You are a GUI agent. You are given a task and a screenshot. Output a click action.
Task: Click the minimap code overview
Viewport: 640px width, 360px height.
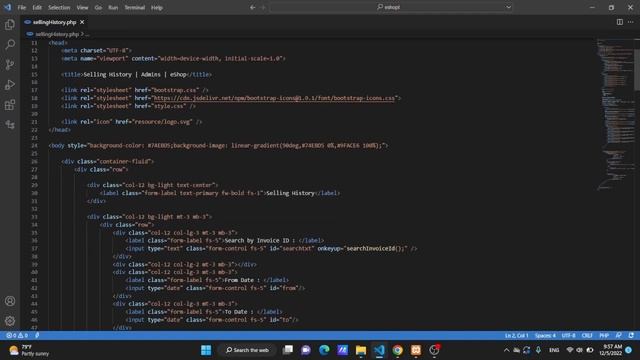click(615, 114)
